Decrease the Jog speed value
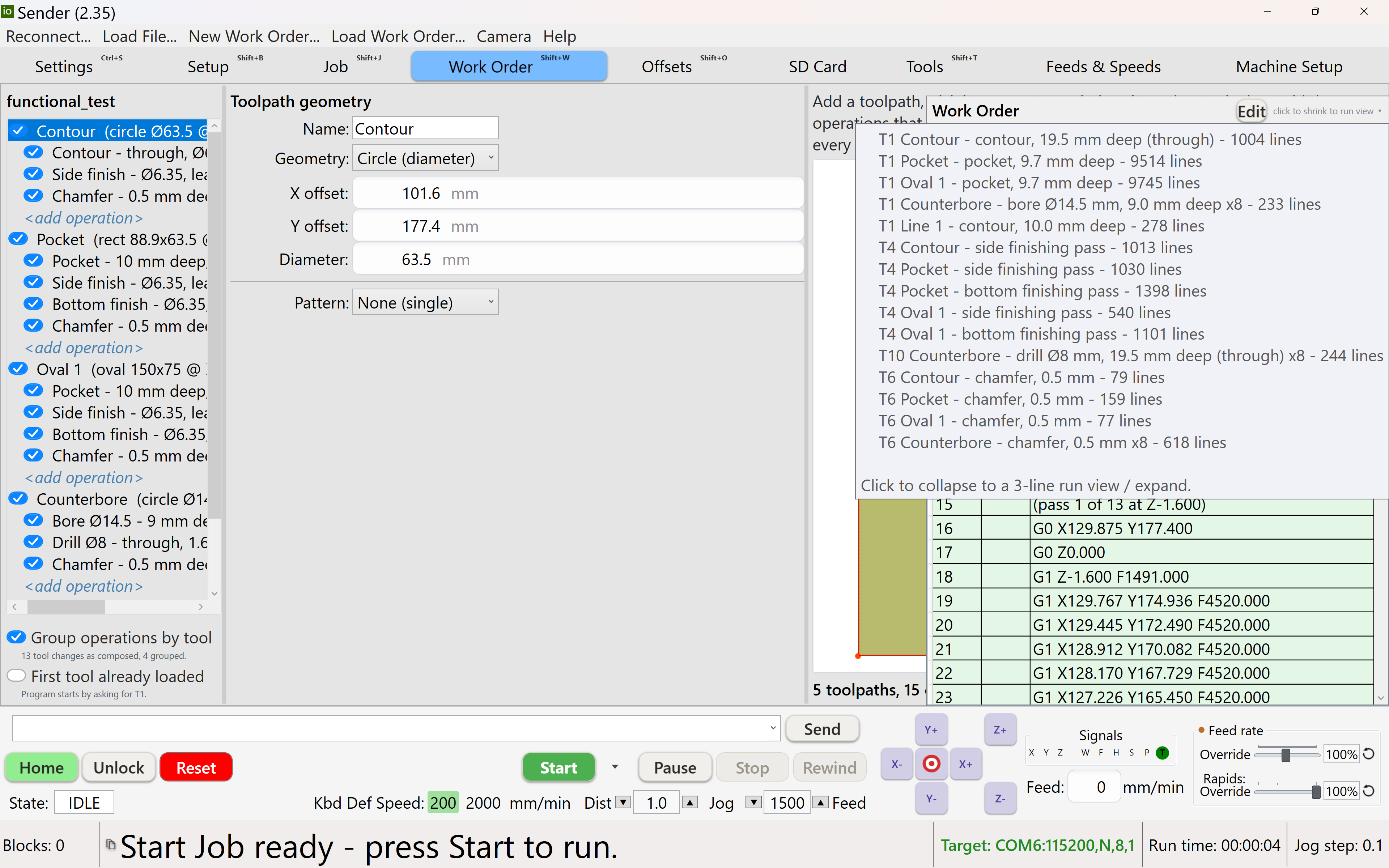 753,803
